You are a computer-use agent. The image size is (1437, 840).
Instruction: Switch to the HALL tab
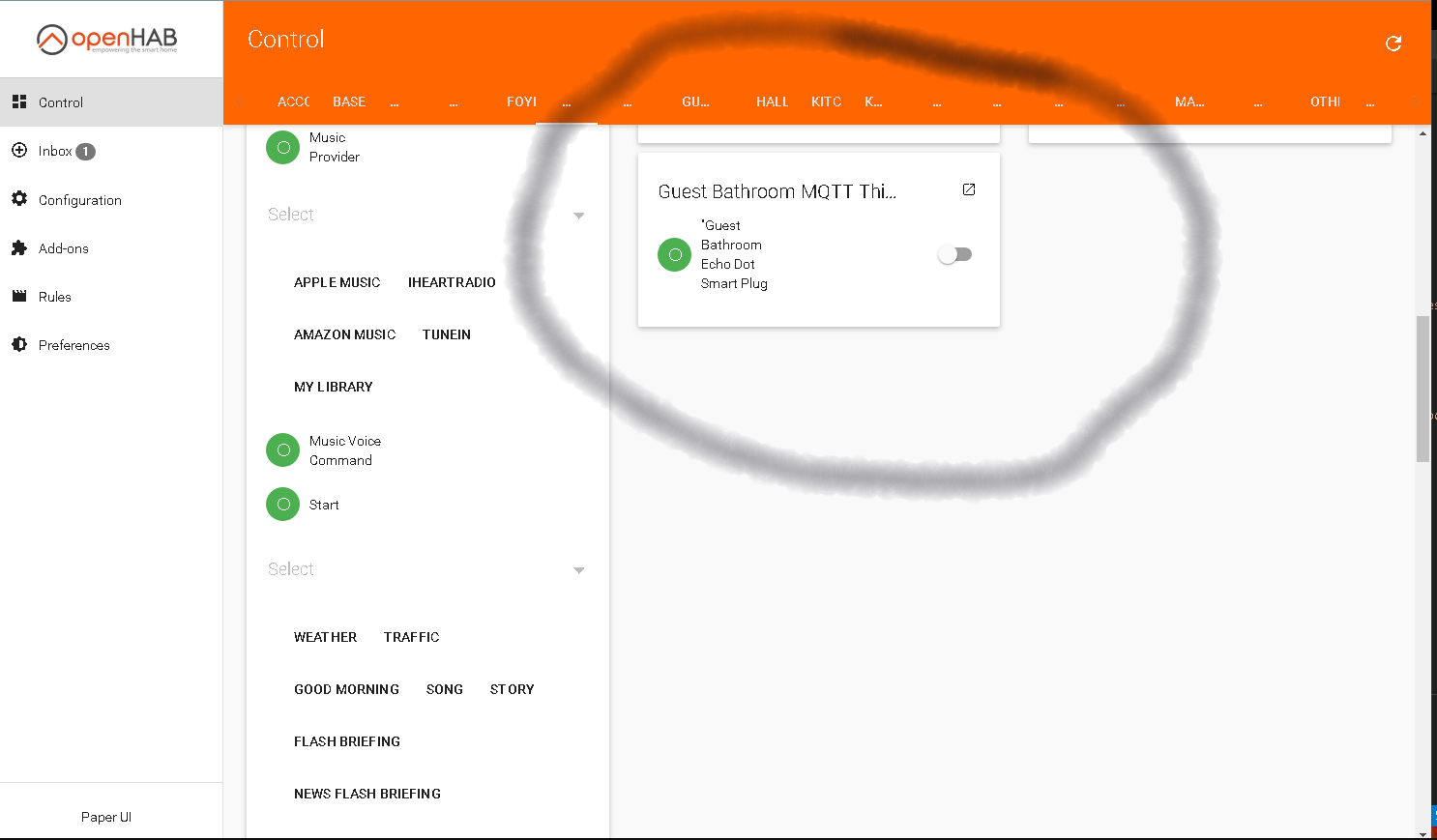[772, 101]
